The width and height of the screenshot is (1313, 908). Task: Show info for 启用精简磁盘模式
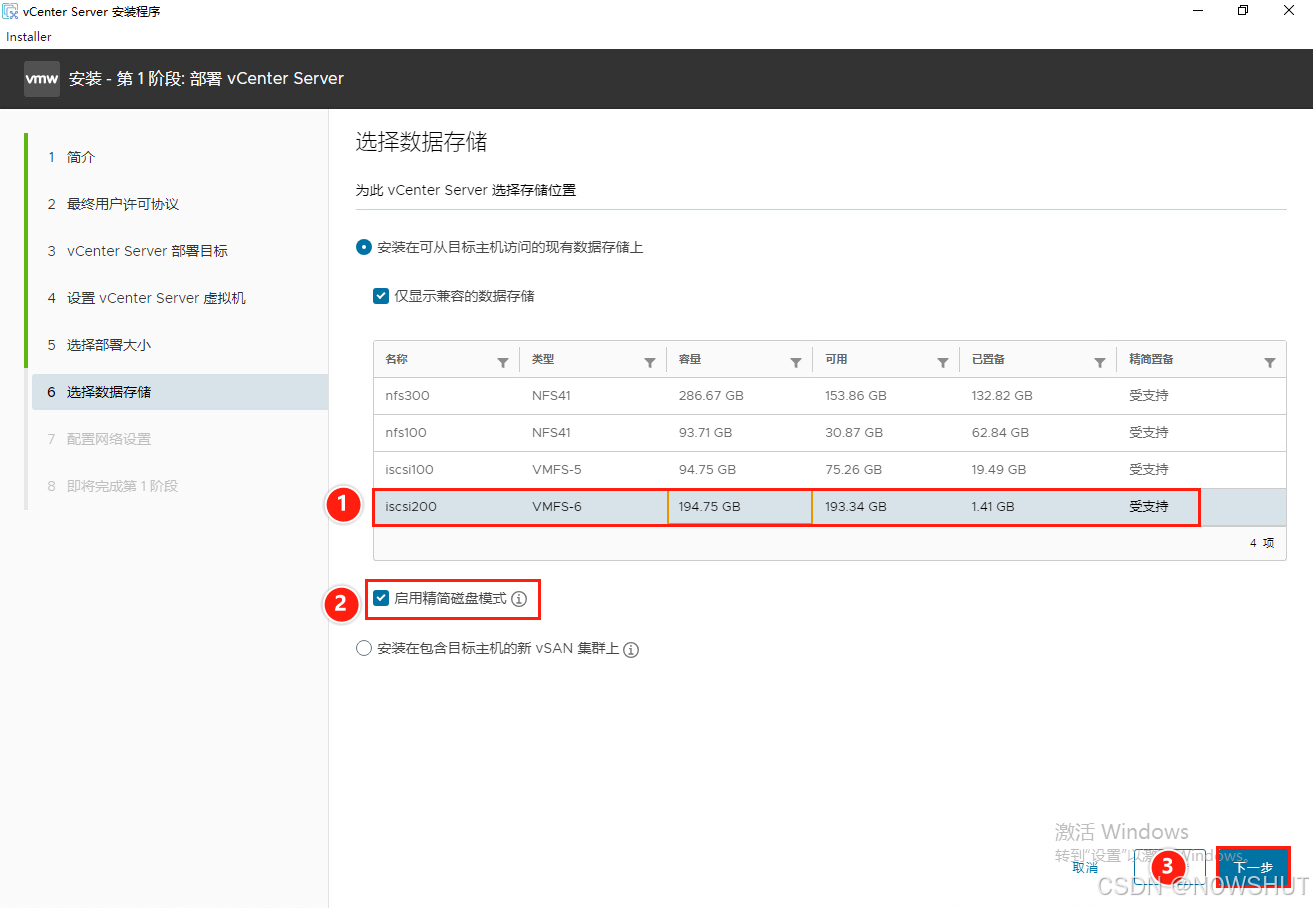click(x=519, y=599)
